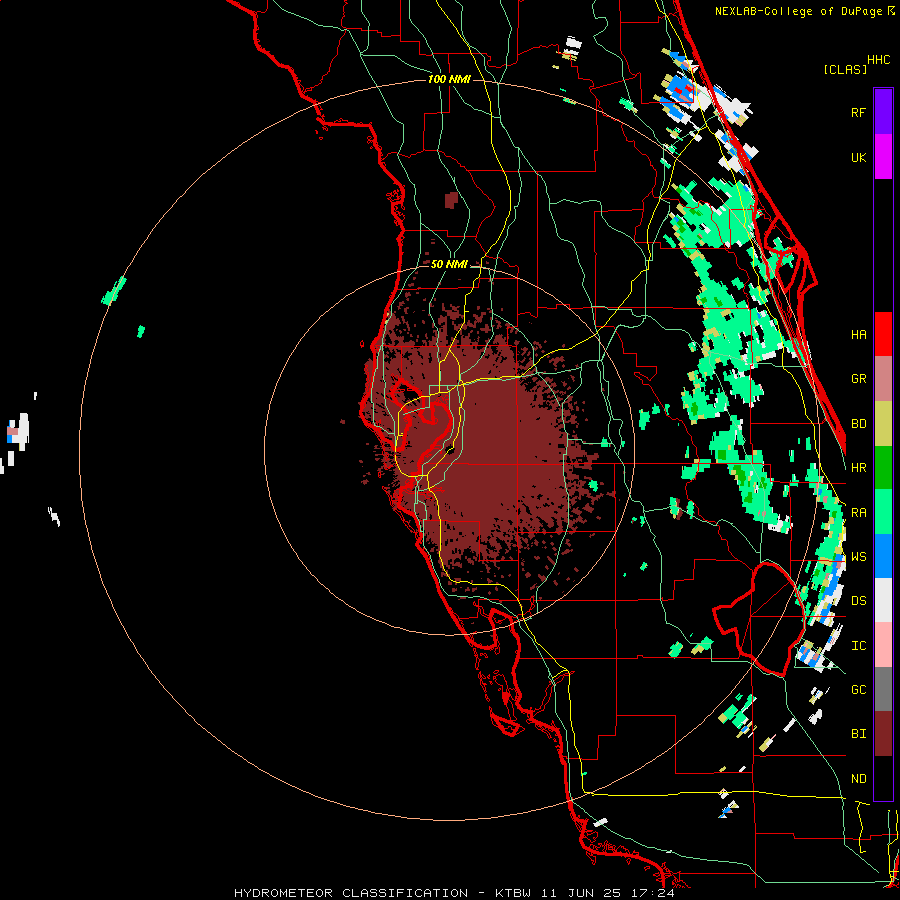900x900 pixels.
Task: Click the HA red legend swatch
Action: tap(883, 334)
